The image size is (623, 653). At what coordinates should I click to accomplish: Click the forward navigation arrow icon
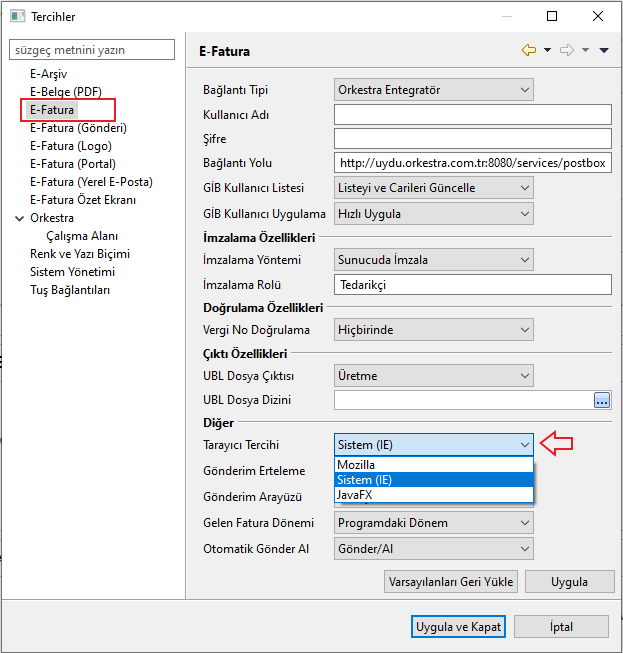click(x=566, y=50)
